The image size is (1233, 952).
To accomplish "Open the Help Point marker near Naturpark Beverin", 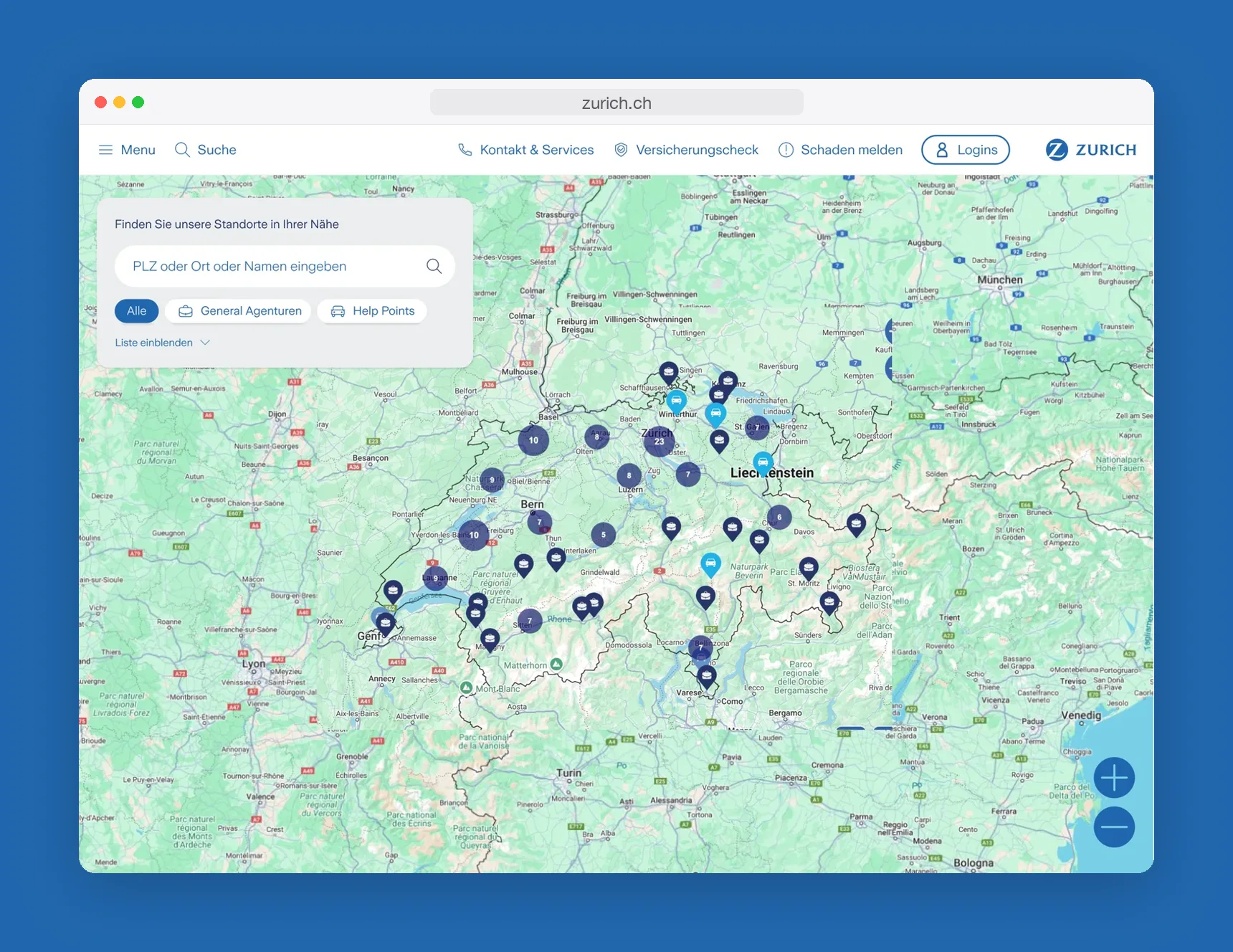I will click(x=710, y=565).
